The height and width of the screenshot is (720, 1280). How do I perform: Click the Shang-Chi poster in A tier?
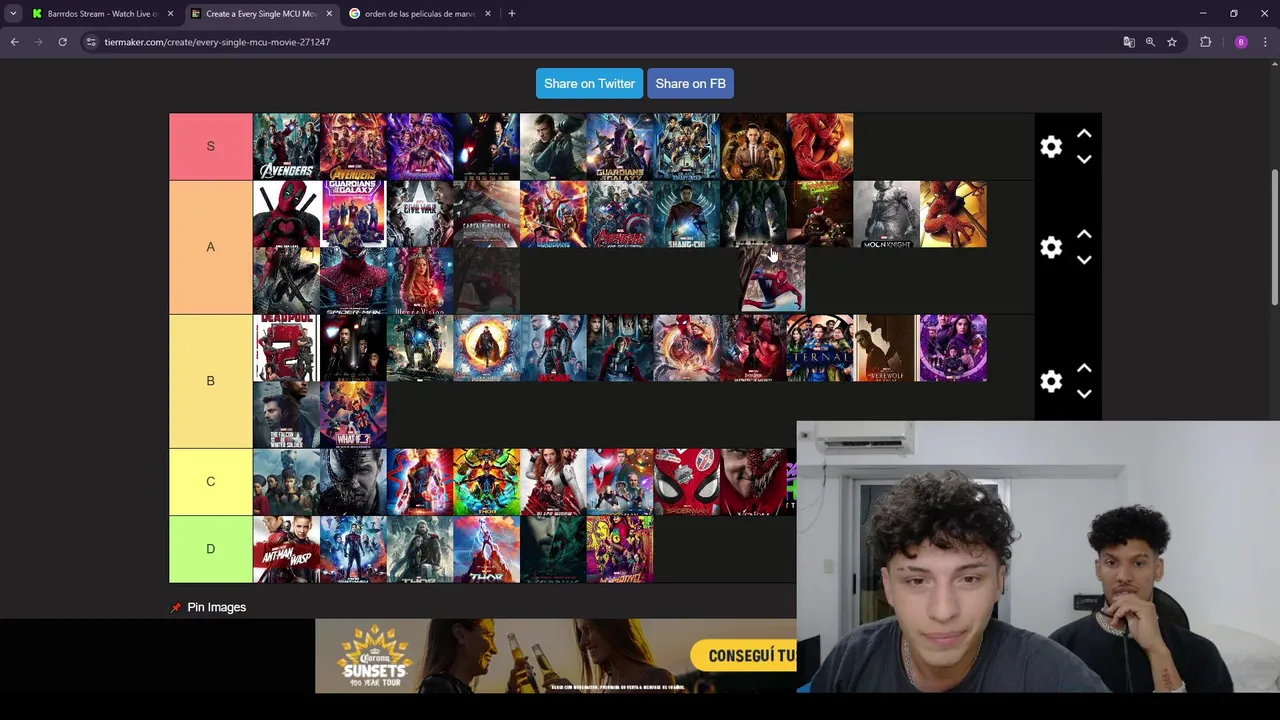[687, 214]
